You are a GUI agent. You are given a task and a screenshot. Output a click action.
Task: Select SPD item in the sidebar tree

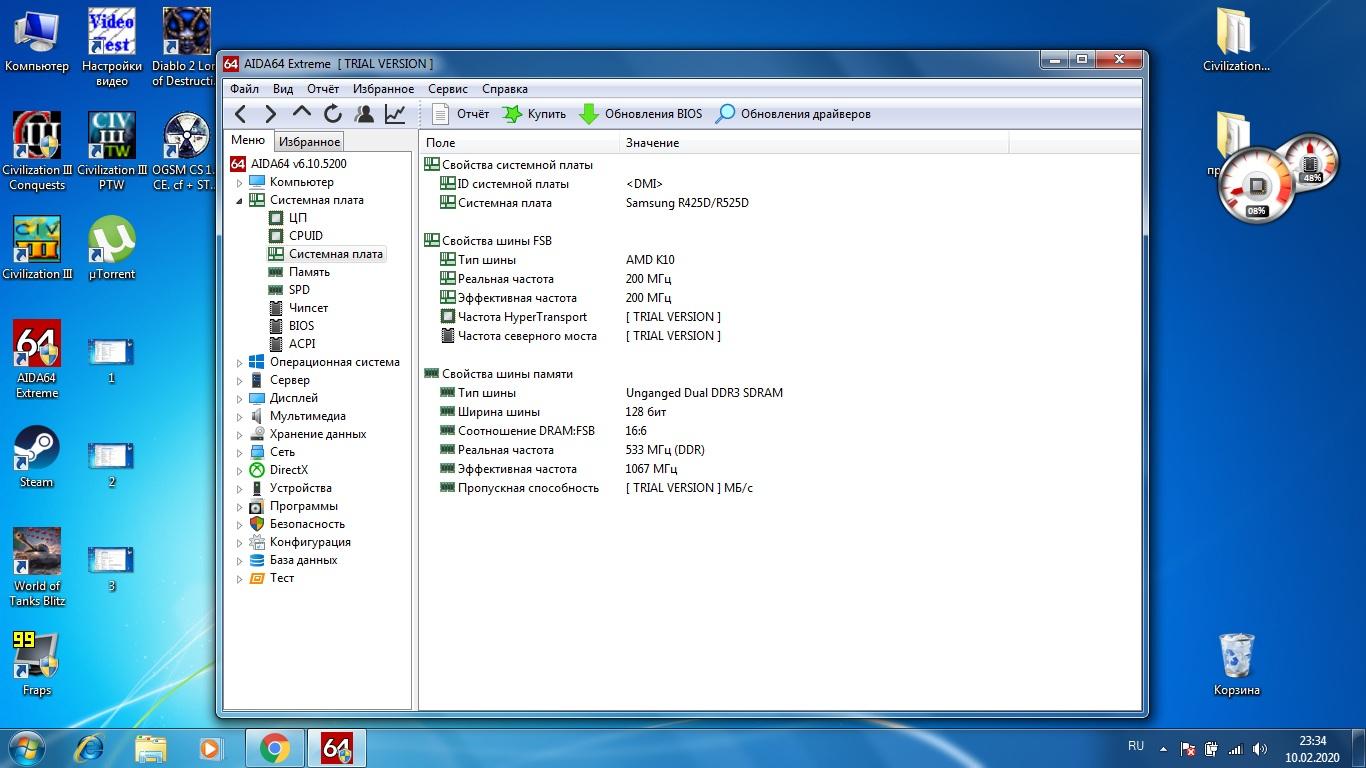[x=299, y=290]
